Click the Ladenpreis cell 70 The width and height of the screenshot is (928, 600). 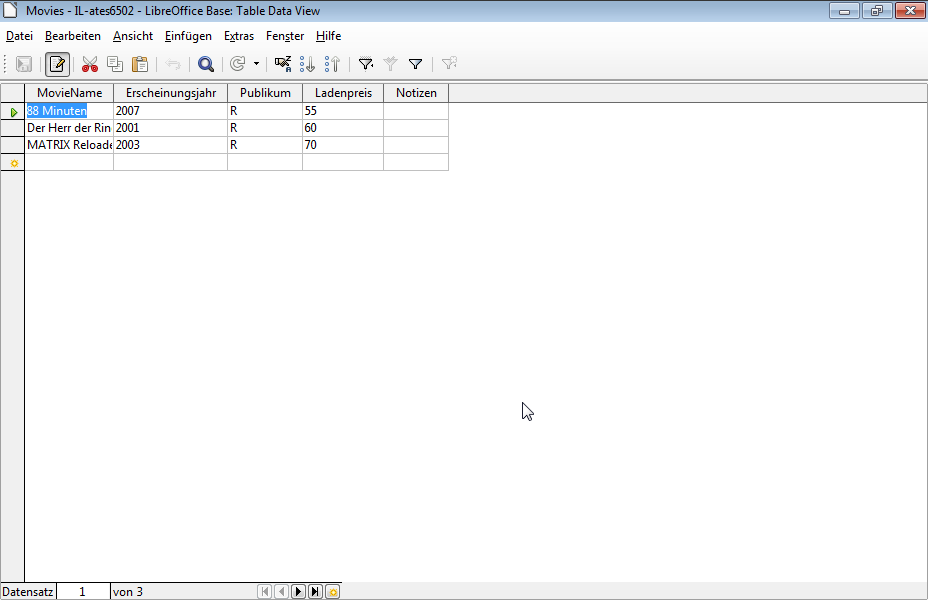[343, 145]
